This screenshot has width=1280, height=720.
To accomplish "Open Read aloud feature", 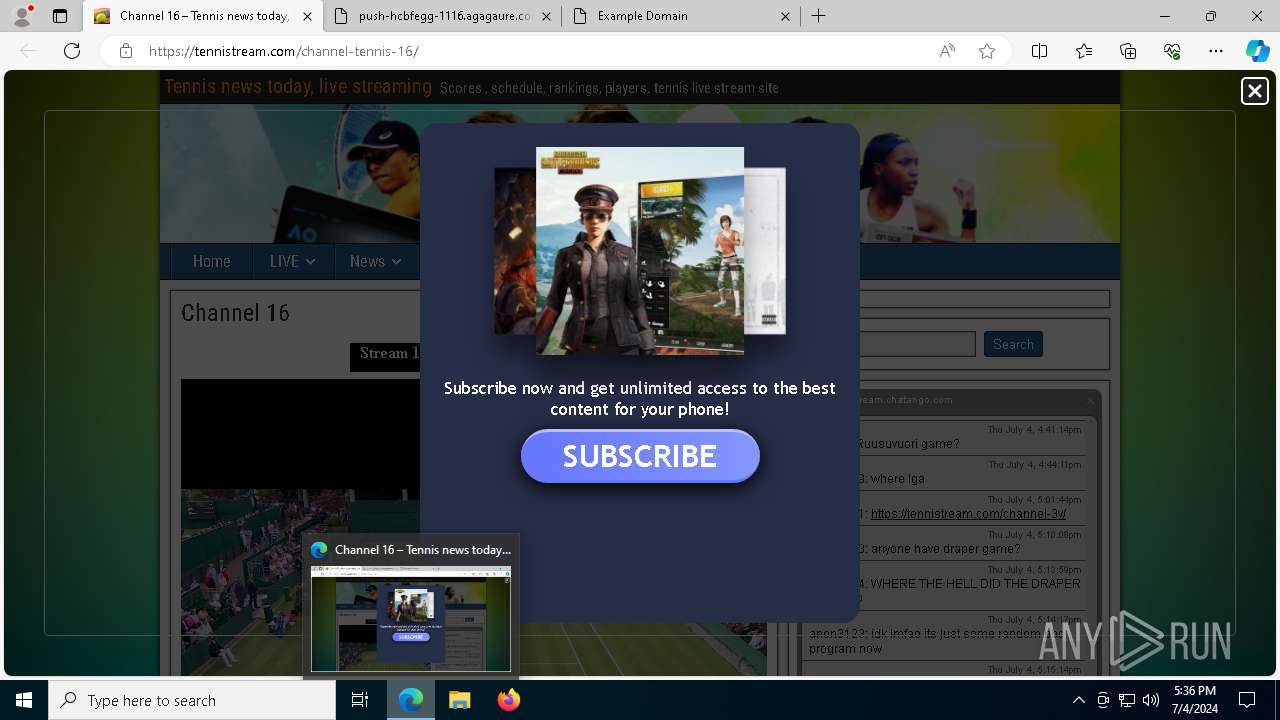I will 947,51.
